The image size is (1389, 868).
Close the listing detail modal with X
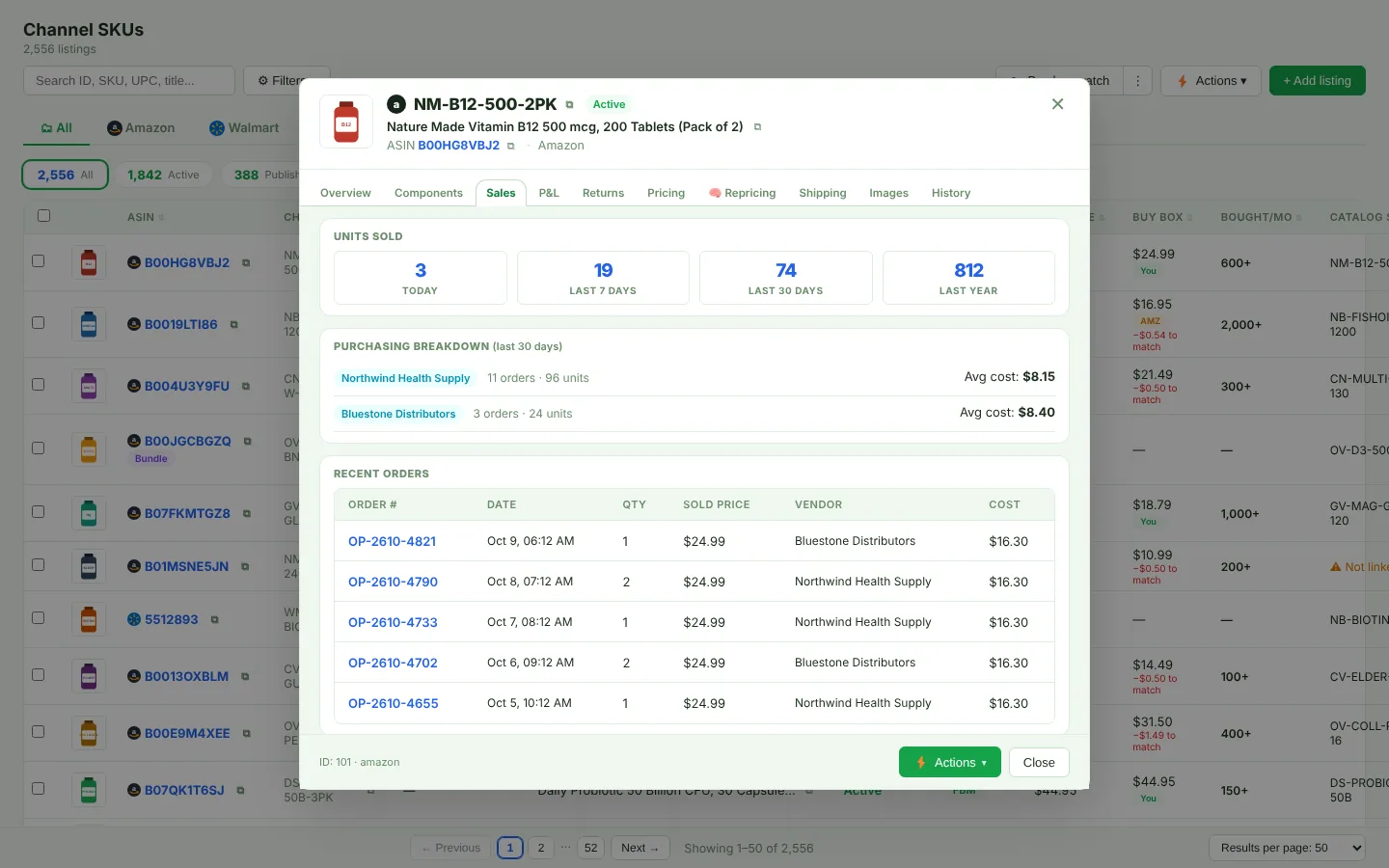point(1057,104)
